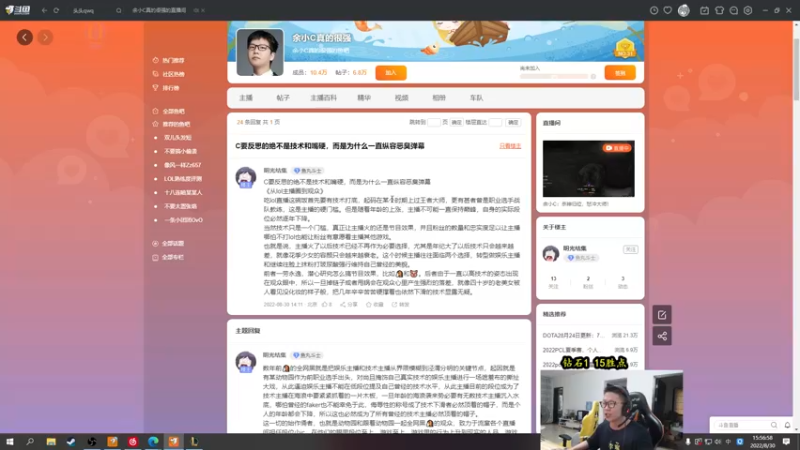Open the LOL sidebar bar entry

click(183, 179)
